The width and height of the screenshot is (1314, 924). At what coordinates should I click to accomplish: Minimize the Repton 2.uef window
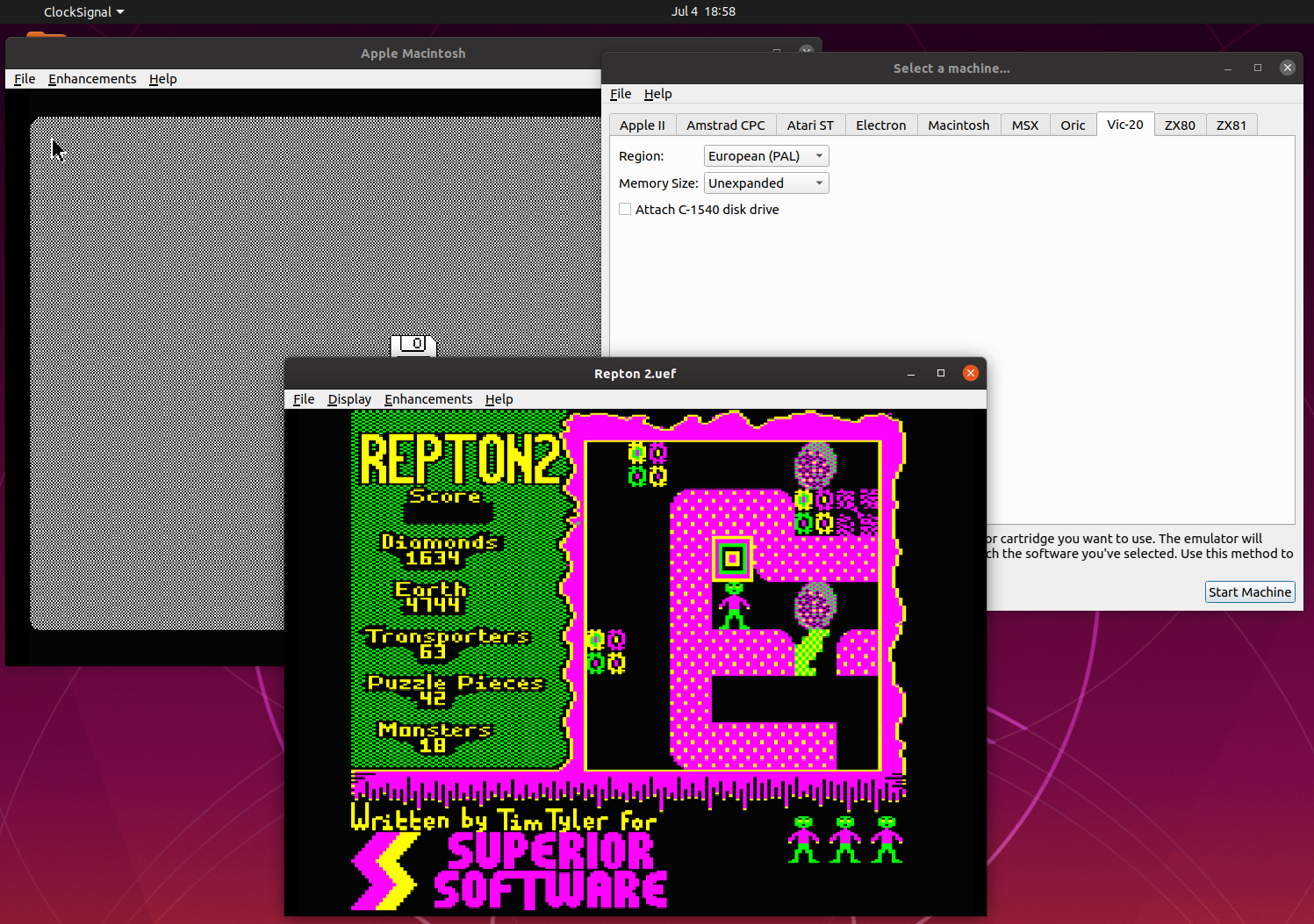tap(911, 373)
